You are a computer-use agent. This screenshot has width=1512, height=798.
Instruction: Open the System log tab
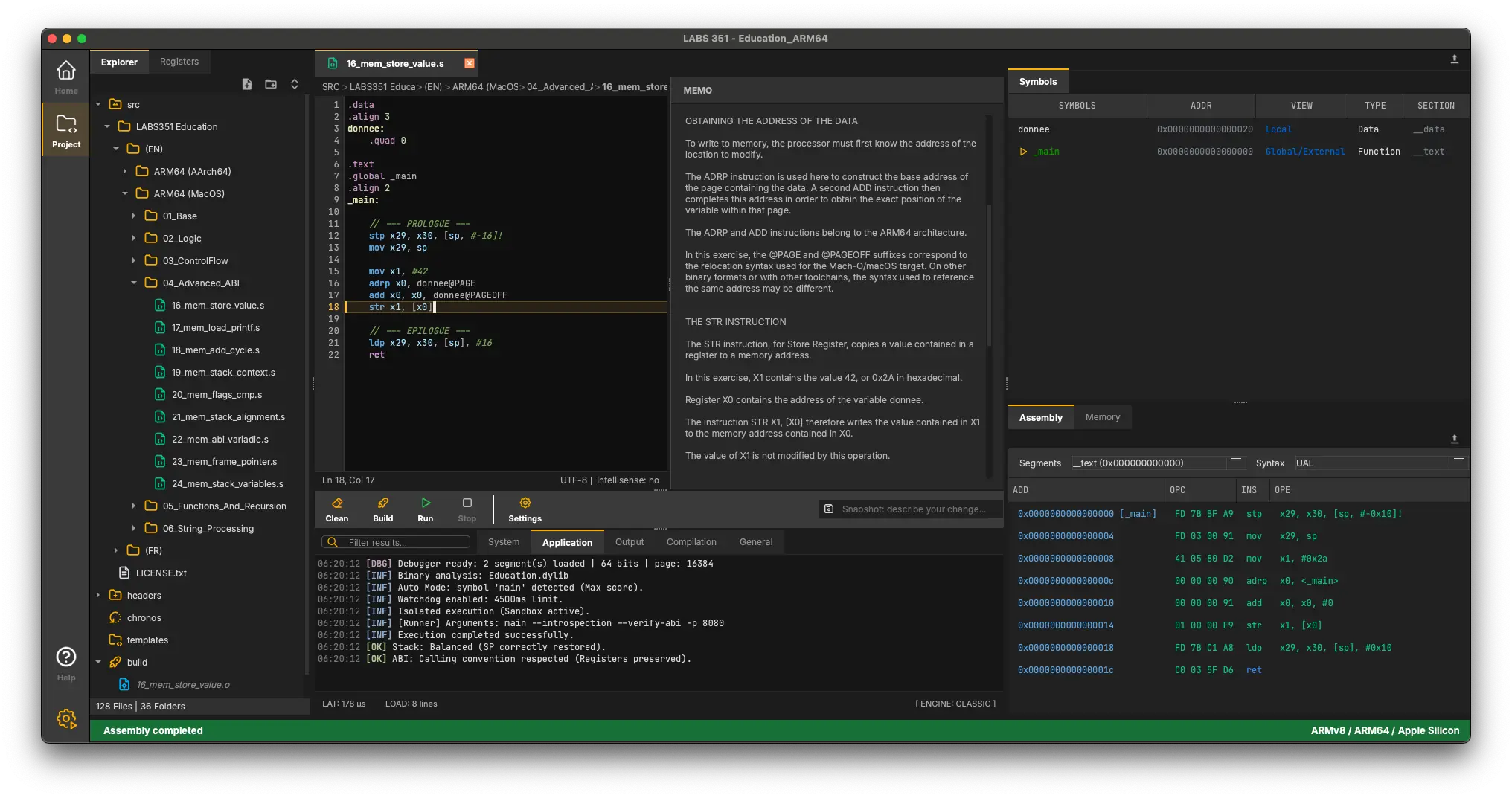tap(504, 542)
